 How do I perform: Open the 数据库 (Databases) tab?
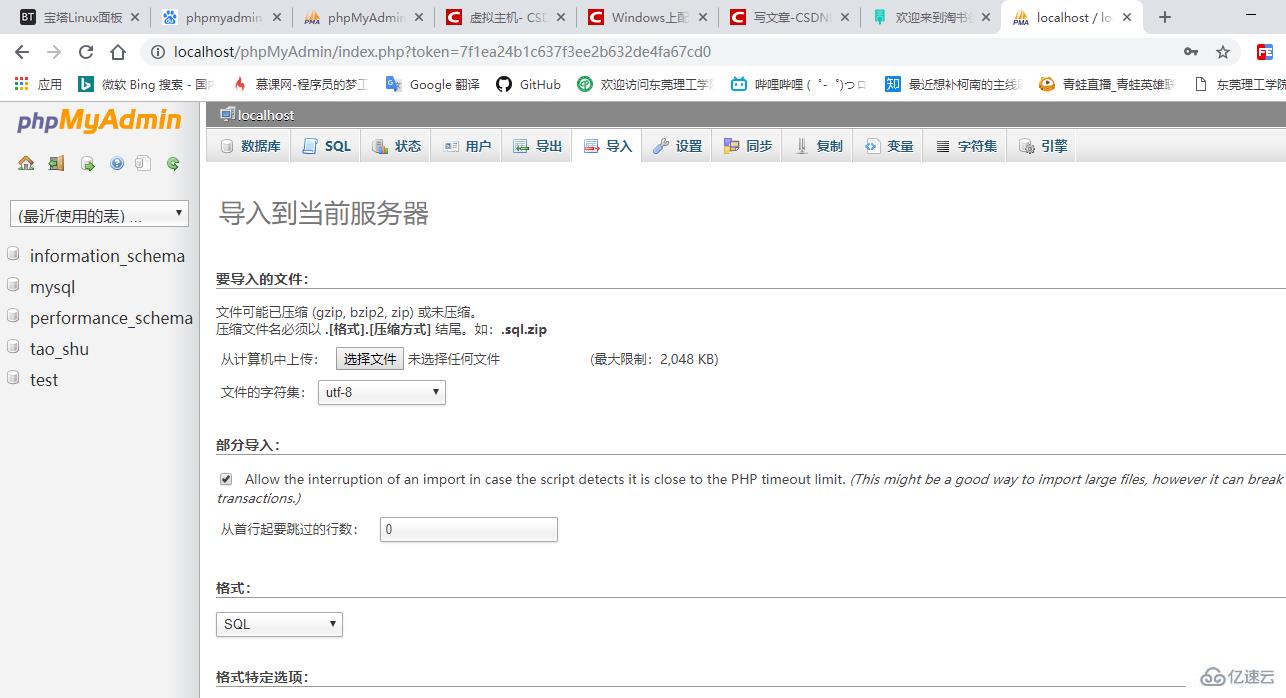250,145
